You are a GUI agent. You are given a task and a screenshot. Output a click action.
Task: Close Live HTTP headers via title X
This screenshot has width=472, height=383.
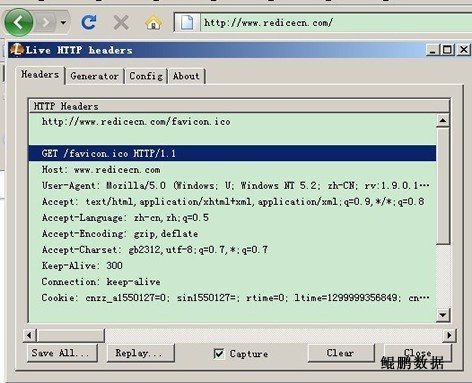[x=464, y=50]
